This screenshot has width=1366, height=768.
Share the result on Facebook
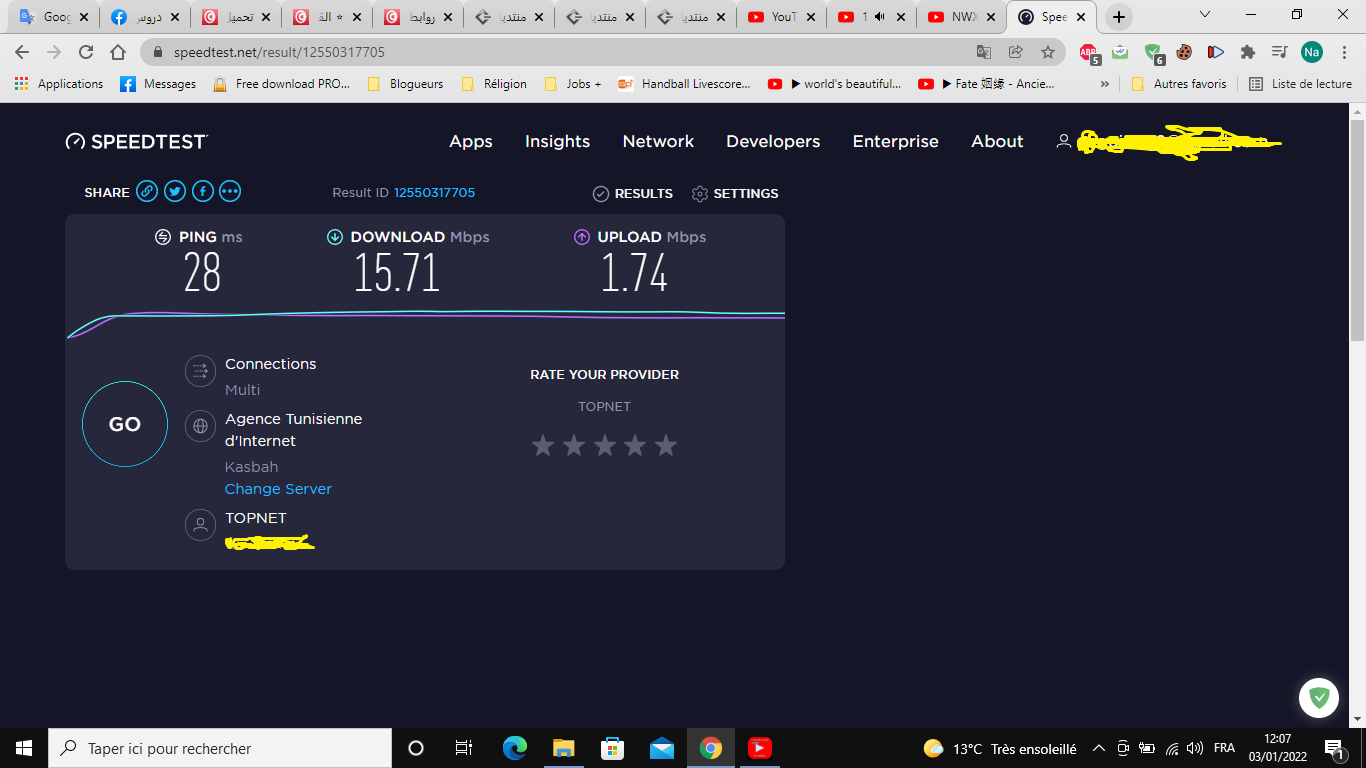[203, 192]
